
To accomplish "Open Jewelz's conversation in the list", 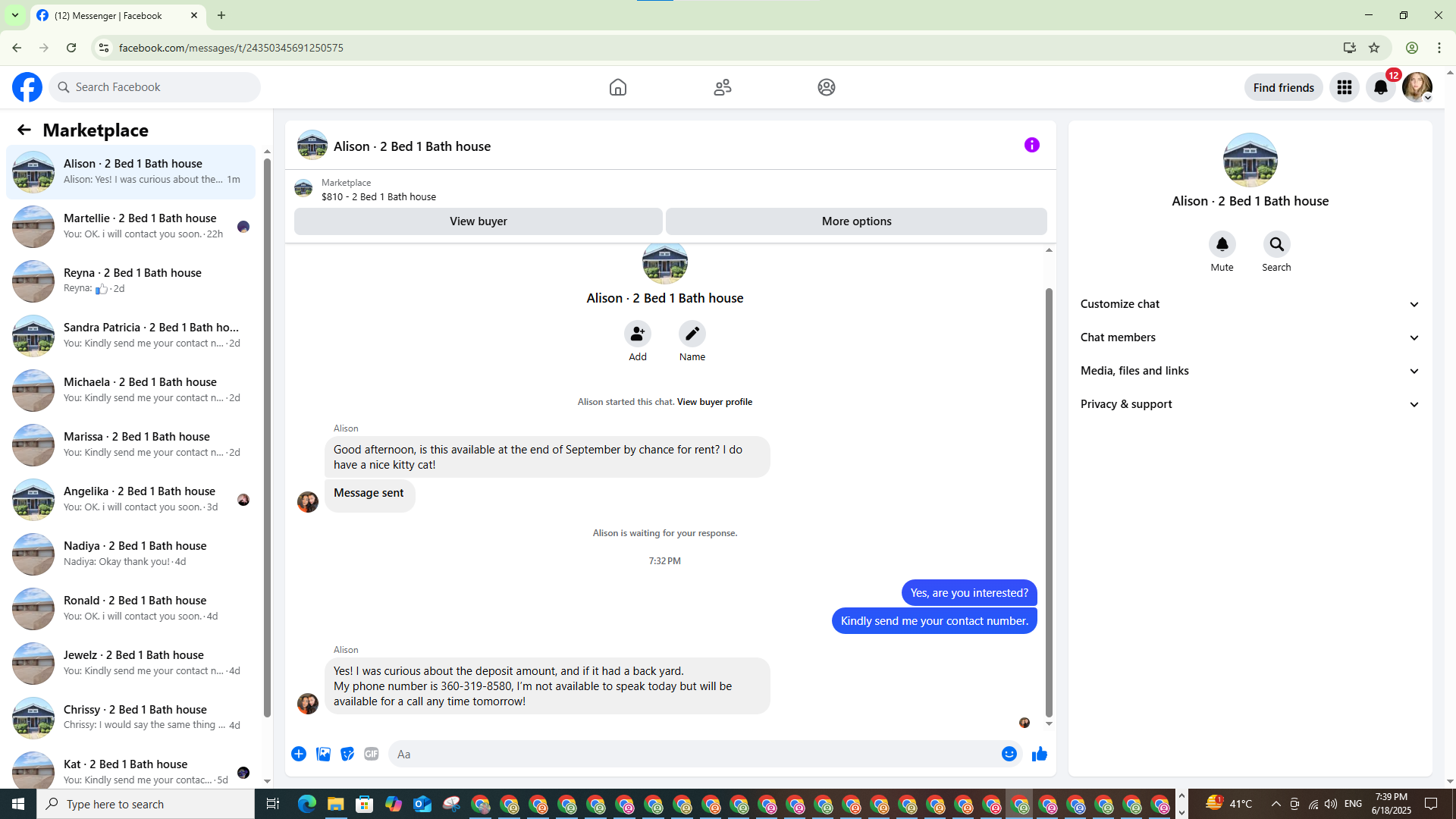I will (x=131, y=664).
